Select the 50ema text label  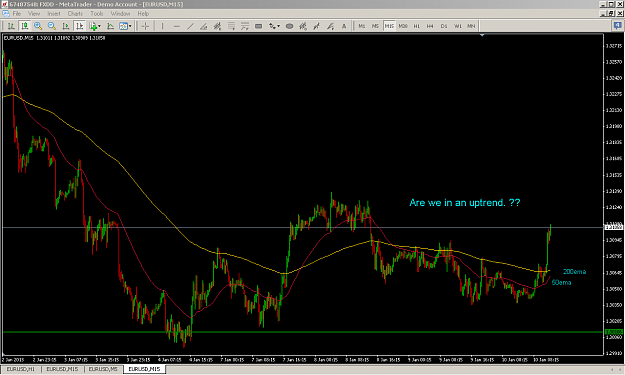(561, 283)
